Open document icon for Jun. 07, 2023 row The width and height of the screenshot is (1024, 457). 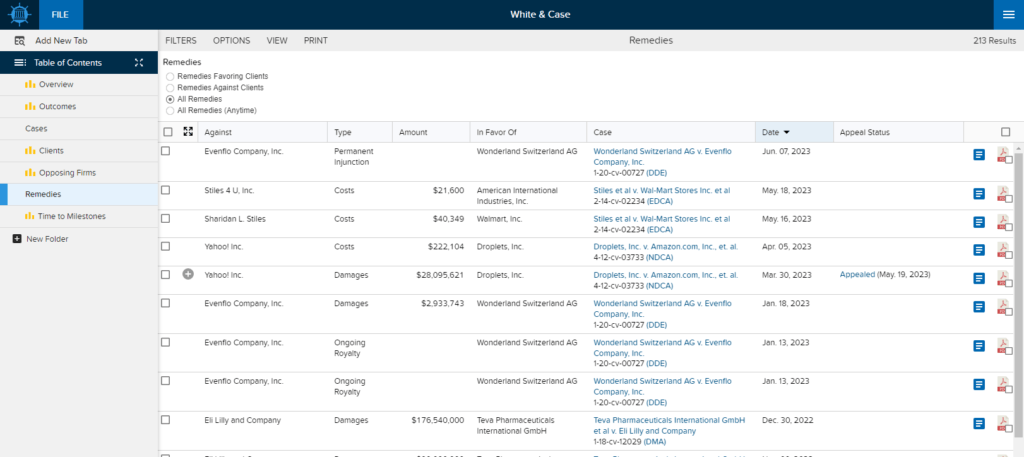tap(979, 155)
